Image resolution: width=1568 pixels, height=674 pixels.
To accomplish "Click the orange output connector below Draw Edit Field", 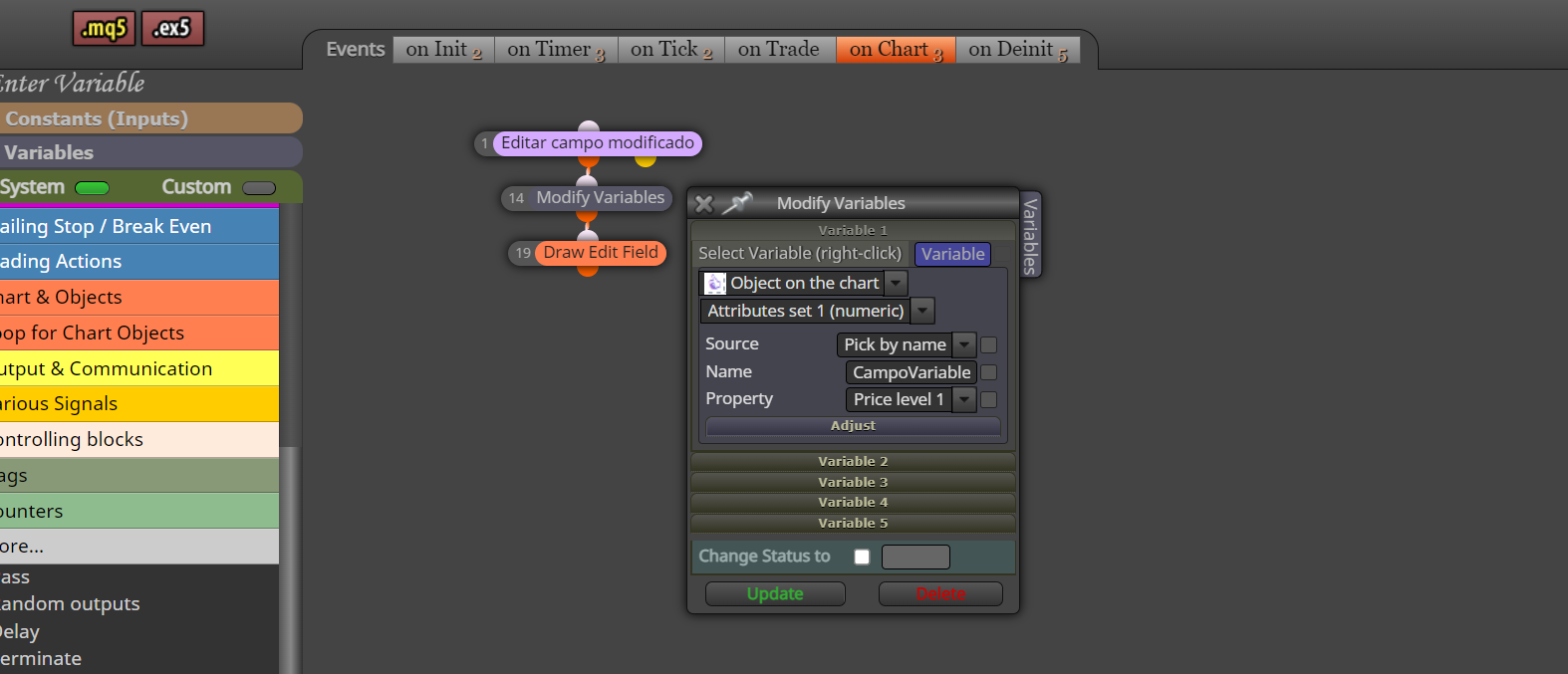I will click(588, 270).
